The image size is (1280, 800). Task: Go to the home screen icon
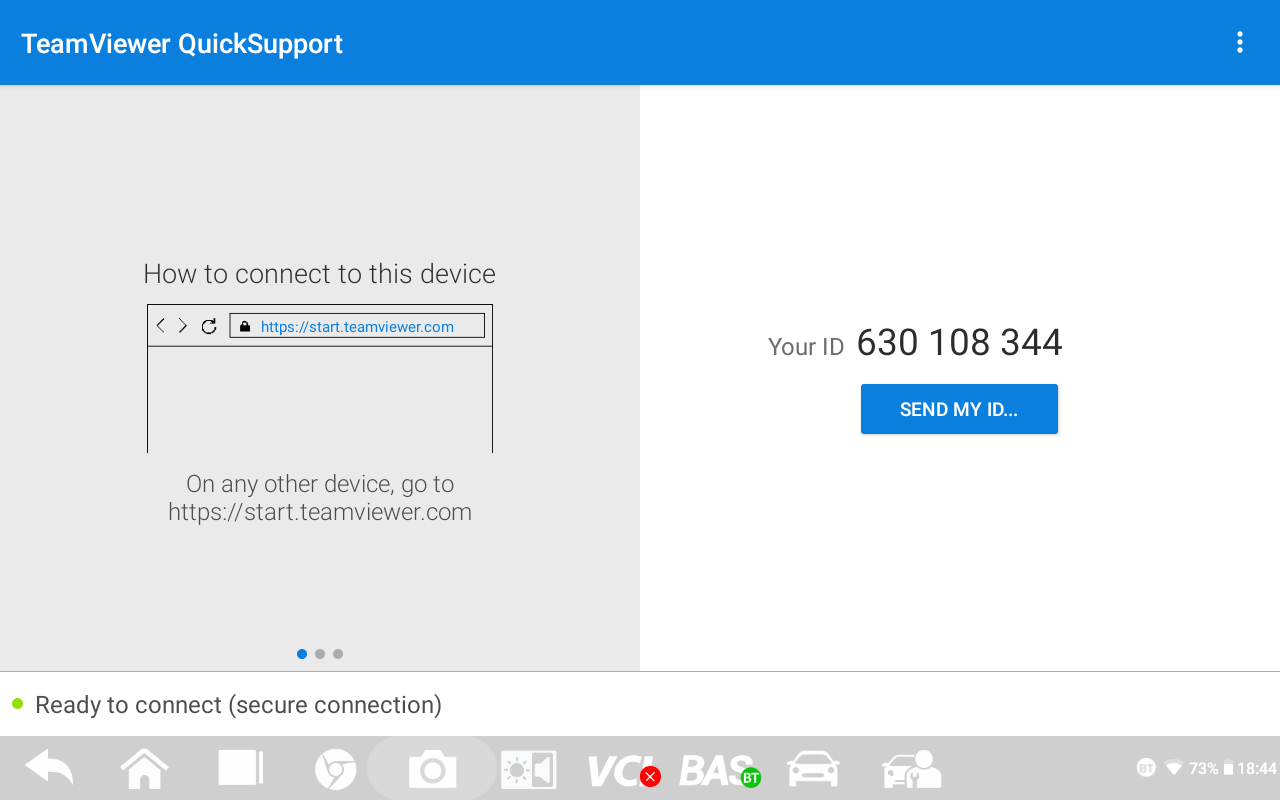point(144,769)
